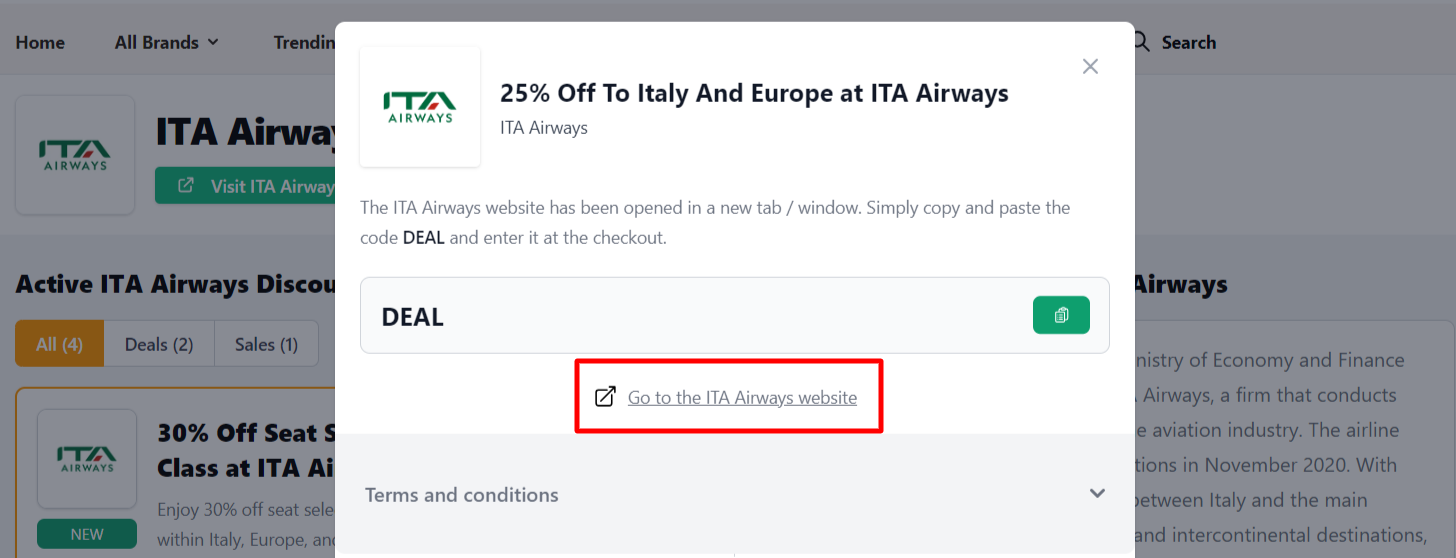Click the ITA Airways logo in the popup header
This screenshot has width=1456, height=558.
click(420, 106)
